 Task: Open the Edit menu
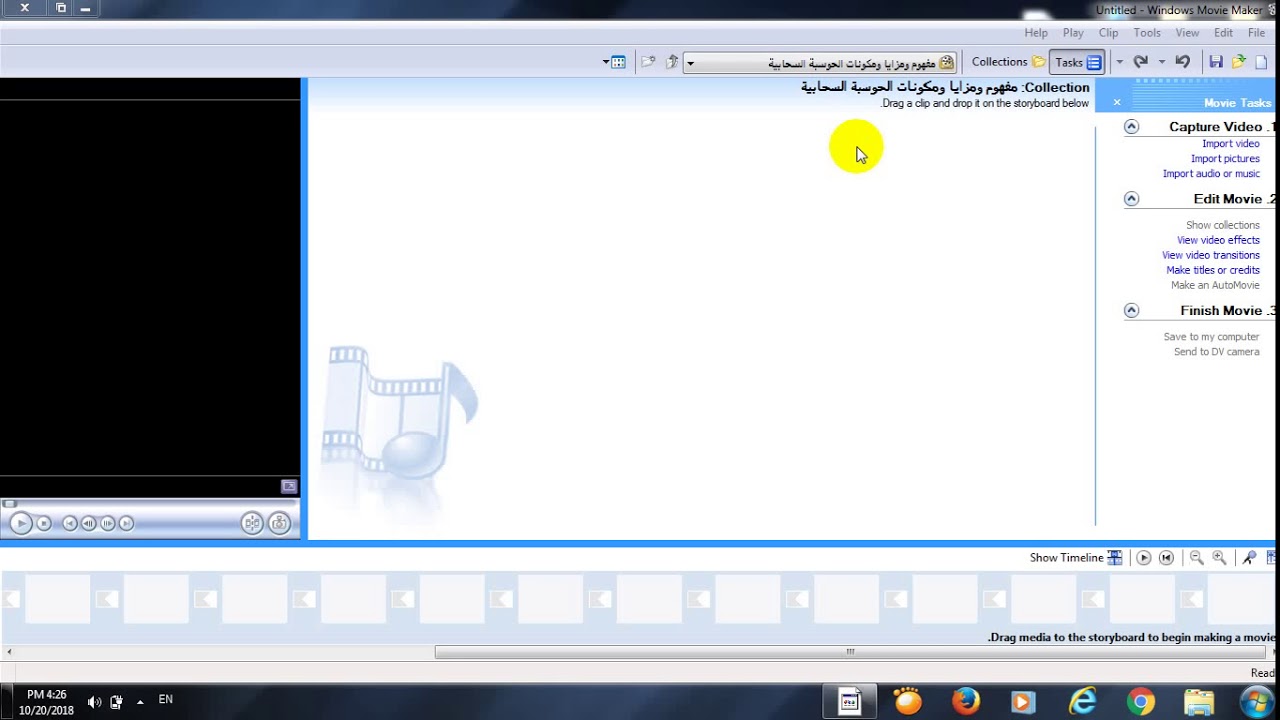(x=1223, y=33)
